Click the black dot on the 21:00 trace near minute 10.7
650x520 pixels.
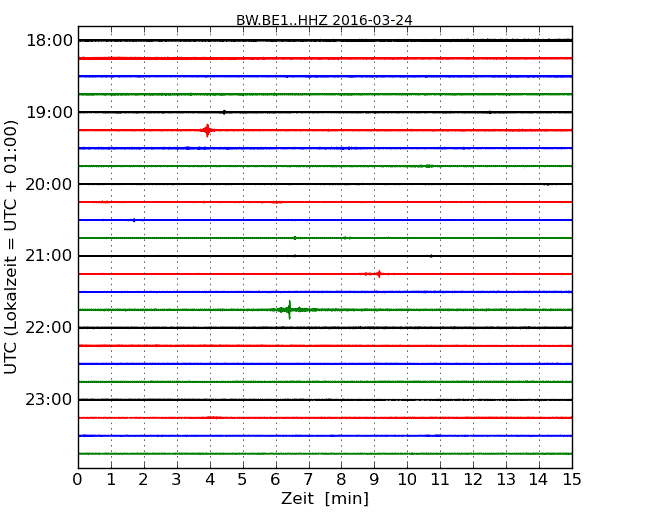coord(431,256)
